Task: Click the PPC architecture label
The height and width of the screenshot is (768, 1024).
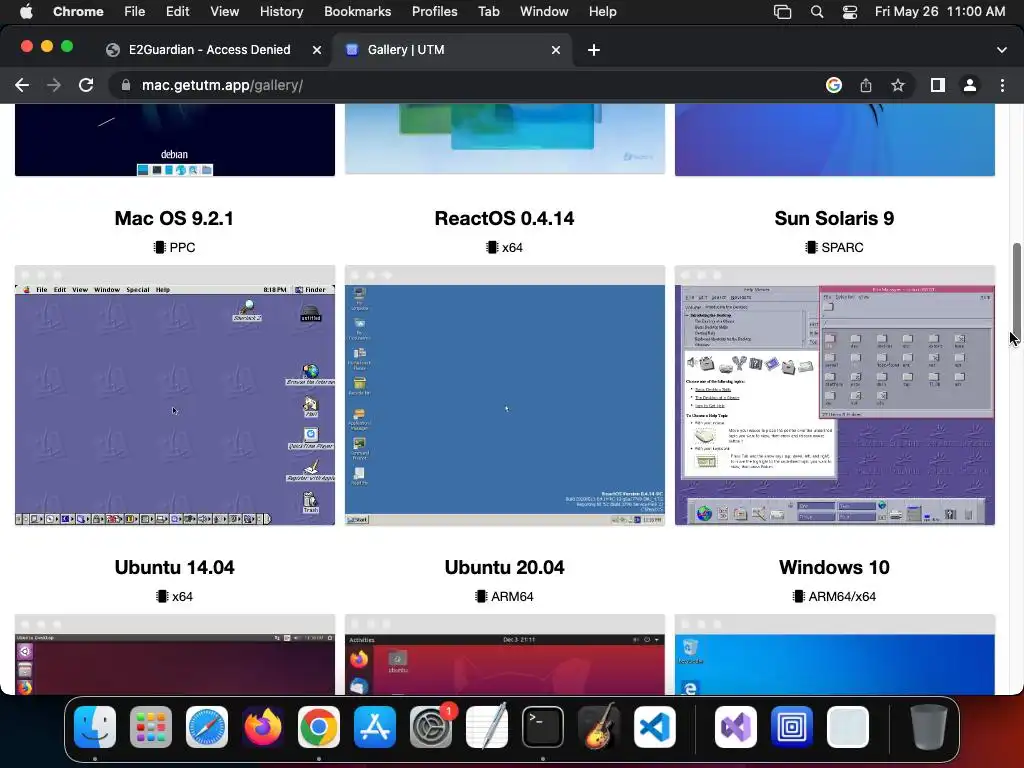Action: (x=174, y=248)
